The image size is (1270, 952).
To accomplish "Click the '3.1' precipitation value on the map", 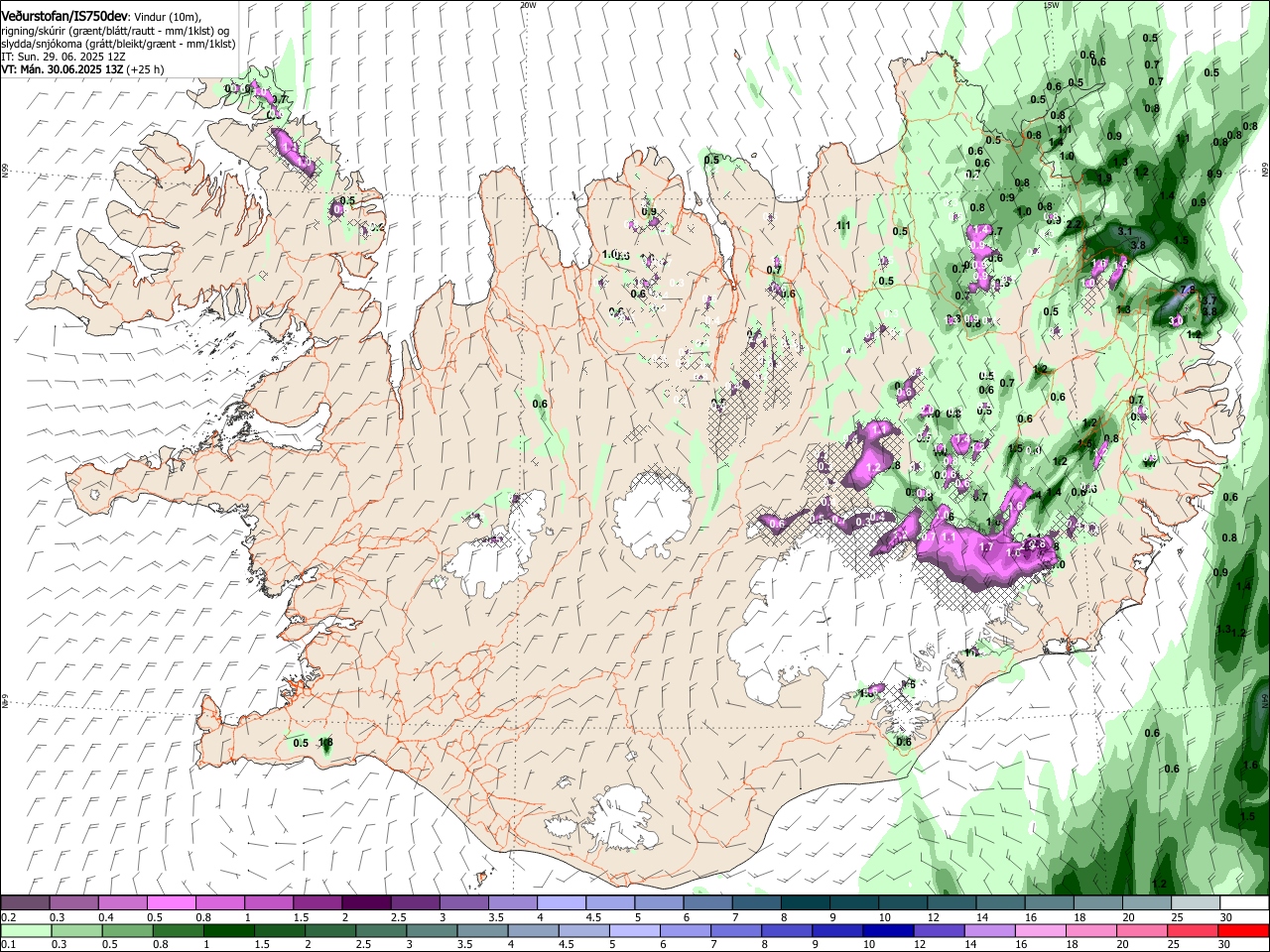I will click(x=1124, y=231).
